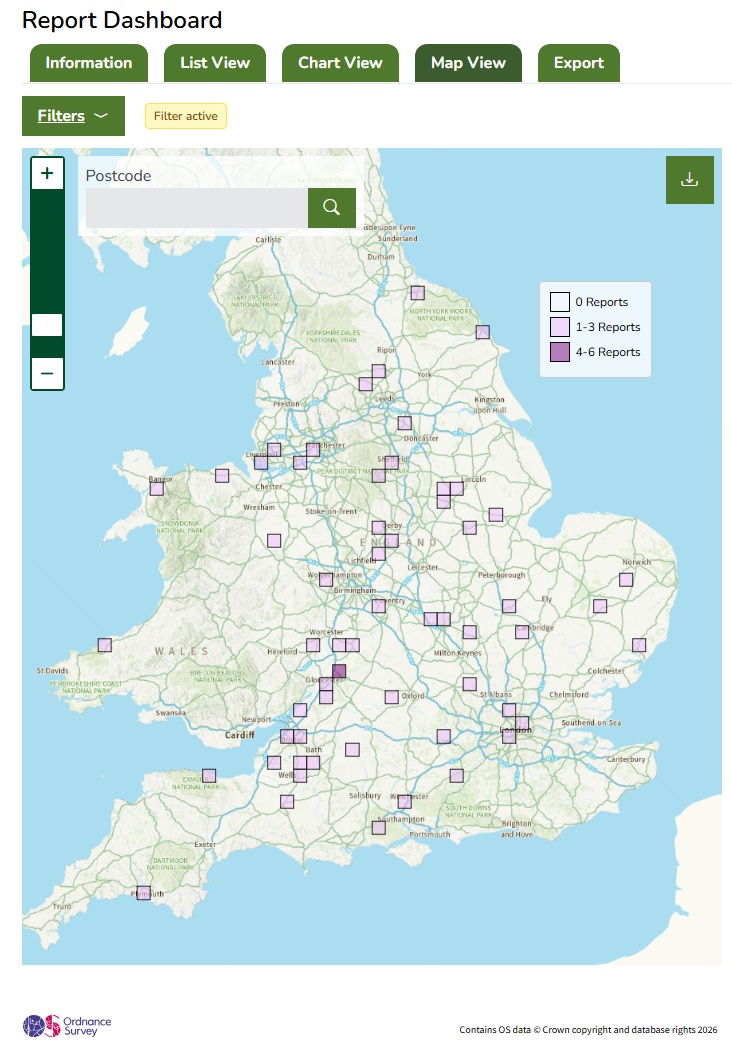This screenshot has width=732, height=1054.
Task: Click the Filter active badge
Action: (x=186, y=116)
